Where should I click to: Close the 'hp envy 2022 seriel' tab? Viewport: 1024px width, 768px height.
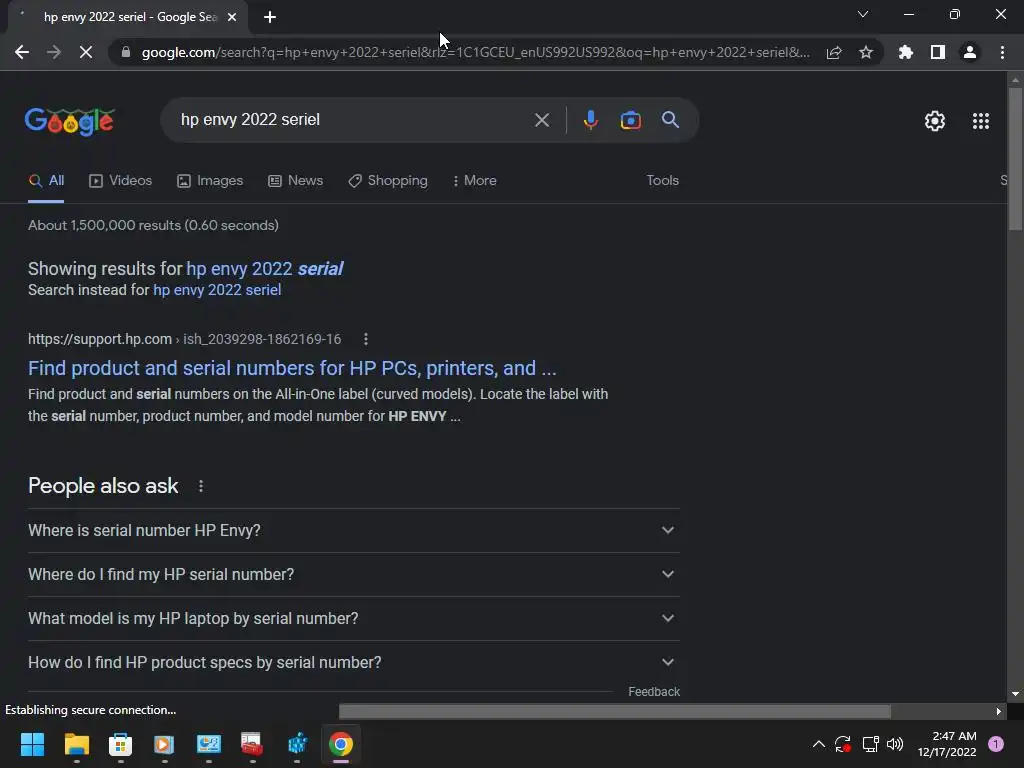coord(232,18)
